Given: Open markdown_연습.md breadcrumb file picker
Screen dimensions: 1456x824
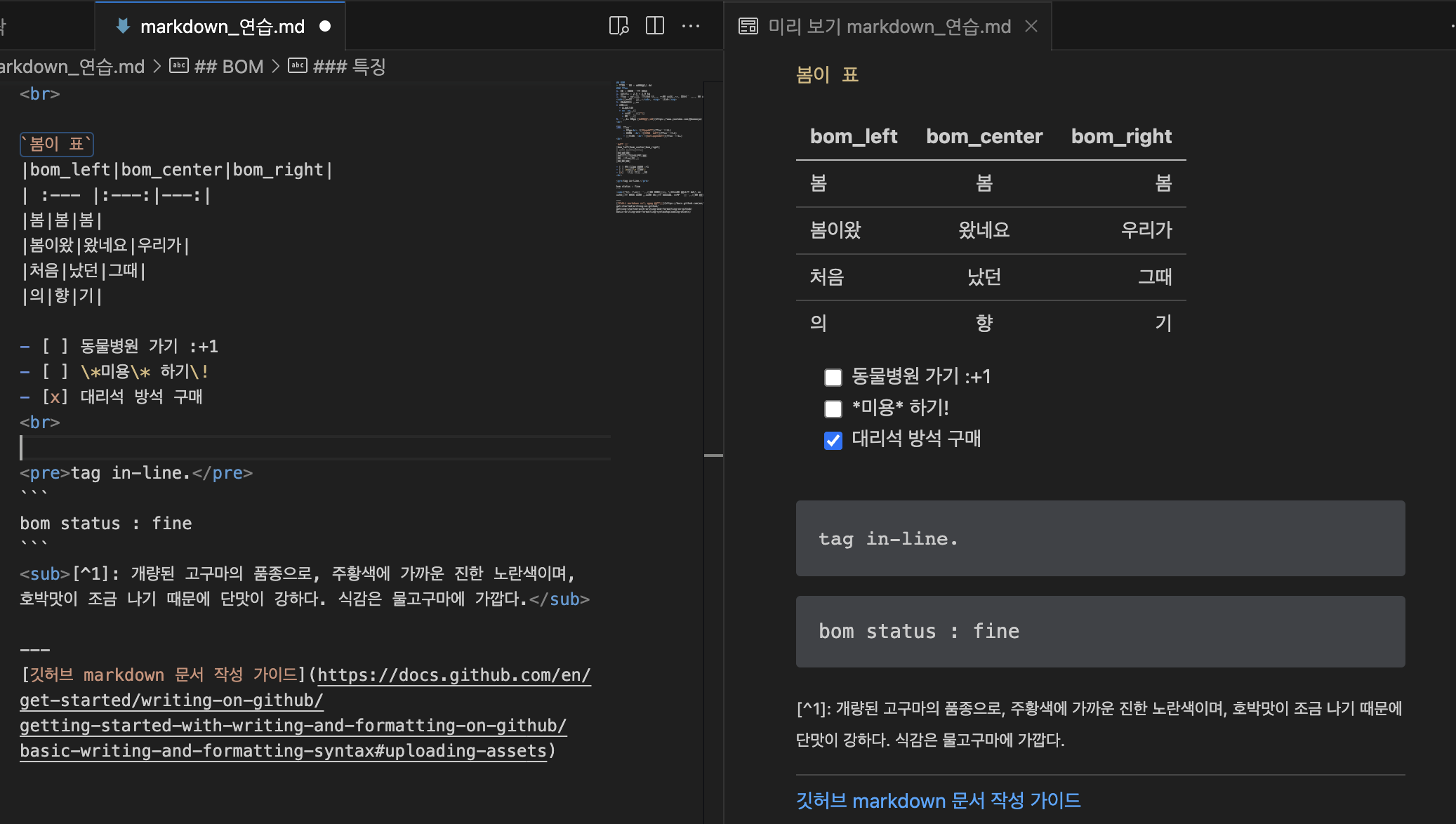Looking at the screenshot, I should [72, 67].
